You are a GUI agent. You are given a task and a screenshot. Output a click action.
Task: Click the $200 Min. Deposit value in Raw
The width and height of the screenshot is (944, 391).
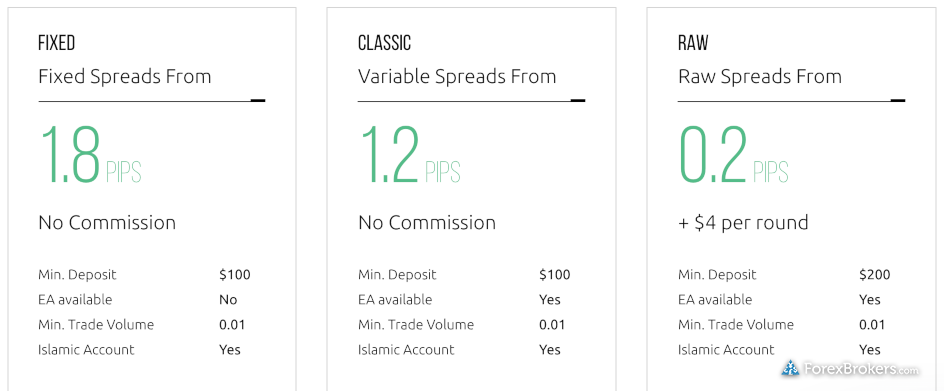tap(875, 275)
